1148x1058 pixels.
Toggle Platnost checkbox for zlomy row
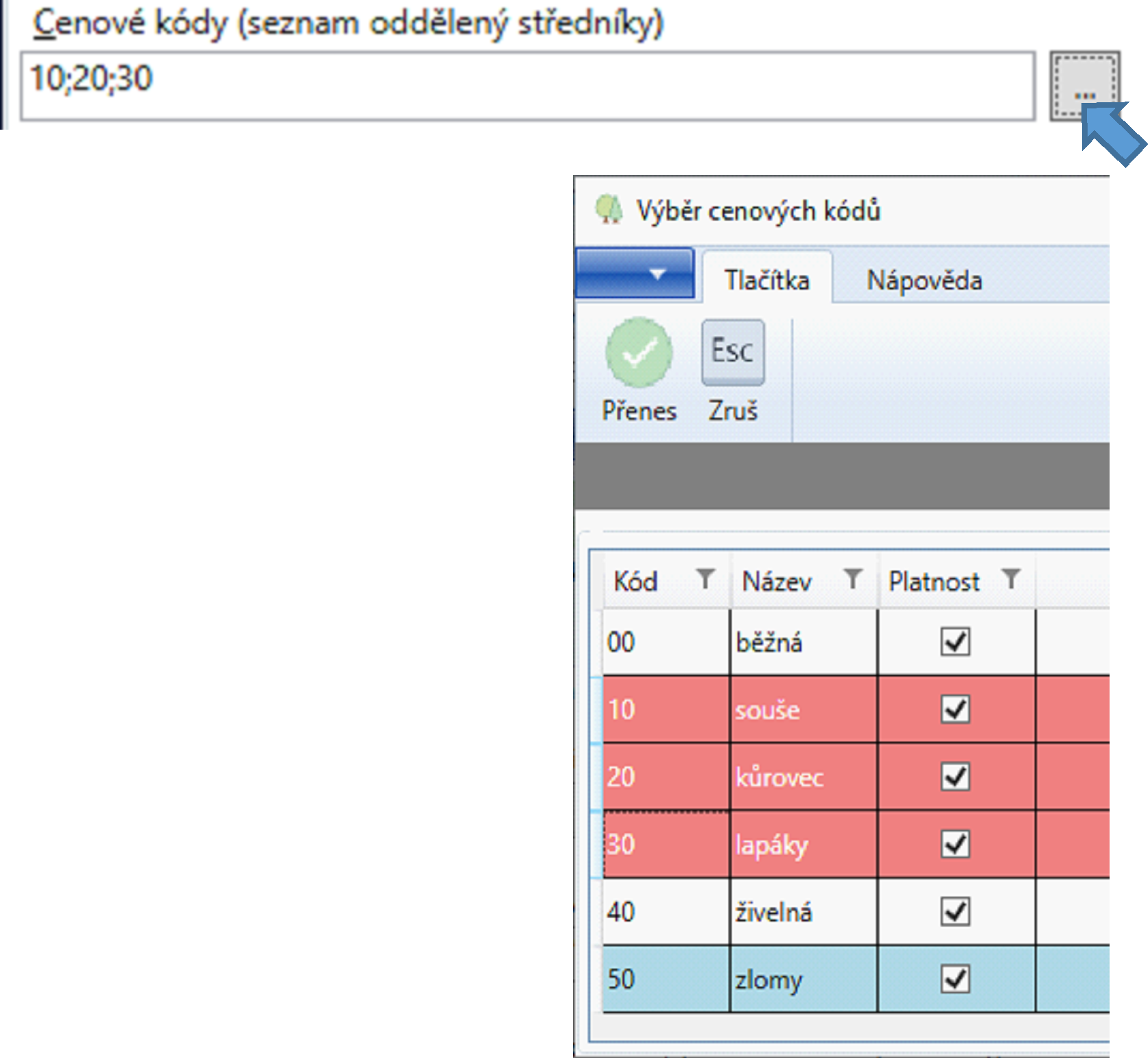(x=954, y=979)
